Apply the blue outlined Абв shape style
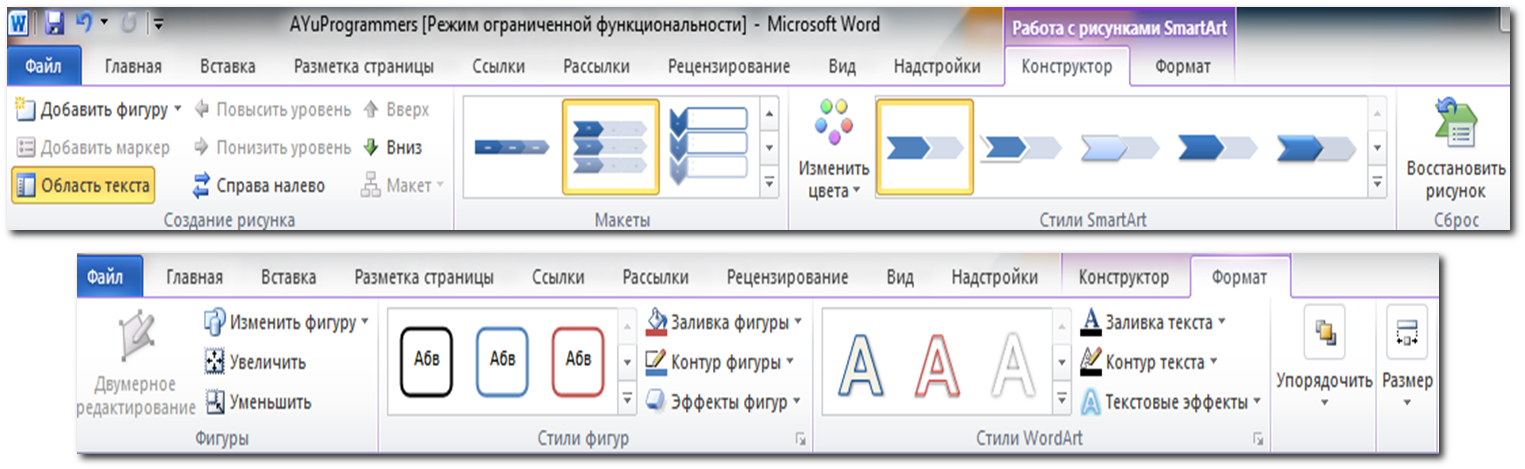This screenshot has width=1525, height=469. coord(503,360)
